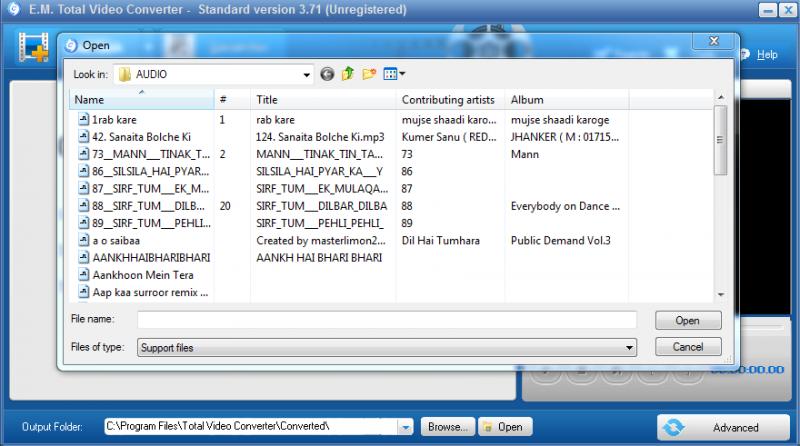800x446 pixels.
Task: Expand the 'Files of type' dropdown
Action: [629, 348]
